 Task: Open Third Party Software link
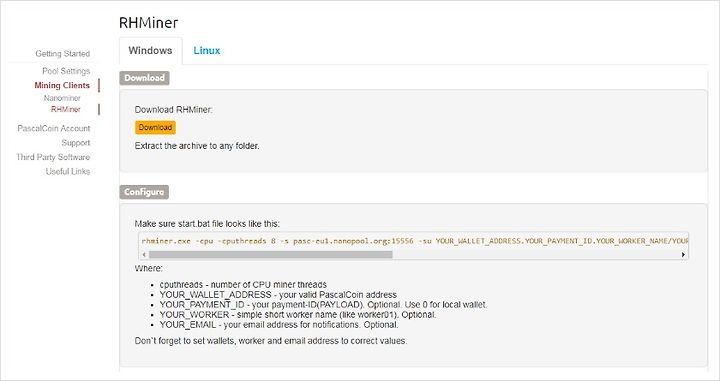[x=53, y=157]
